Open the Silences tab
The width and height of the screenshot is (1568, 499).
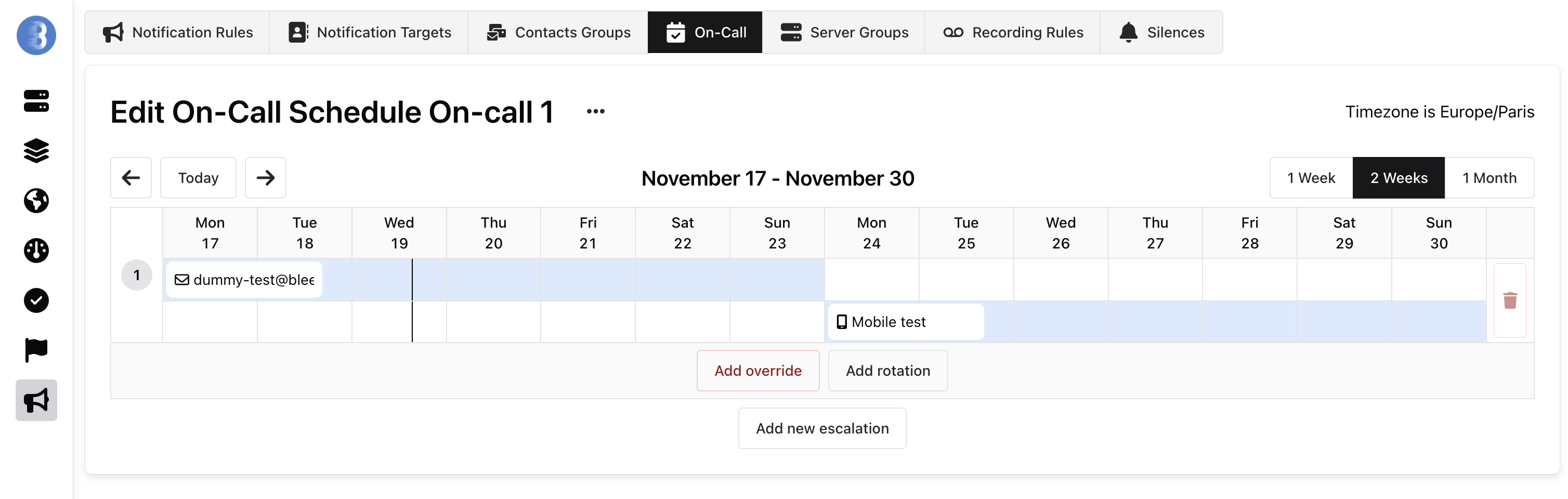tap(1161, 32)
